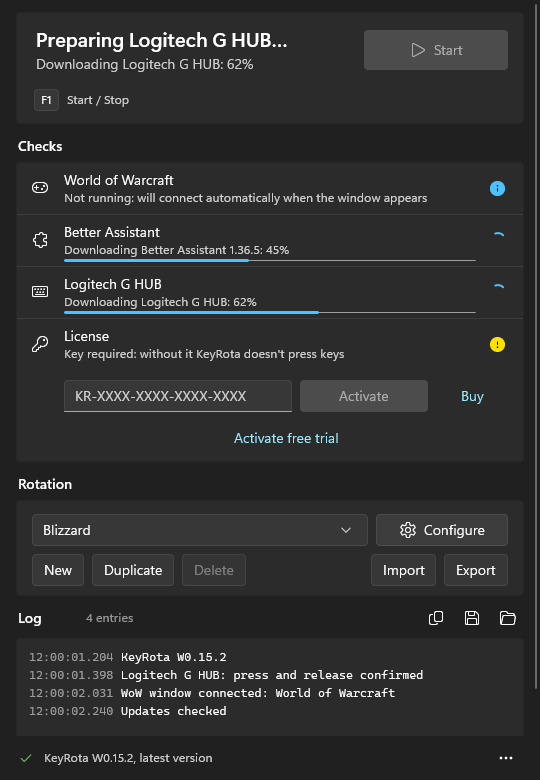Click log line 'WoW window connected'
Viewport: 540px width, 780px height.
click(258, 693)
